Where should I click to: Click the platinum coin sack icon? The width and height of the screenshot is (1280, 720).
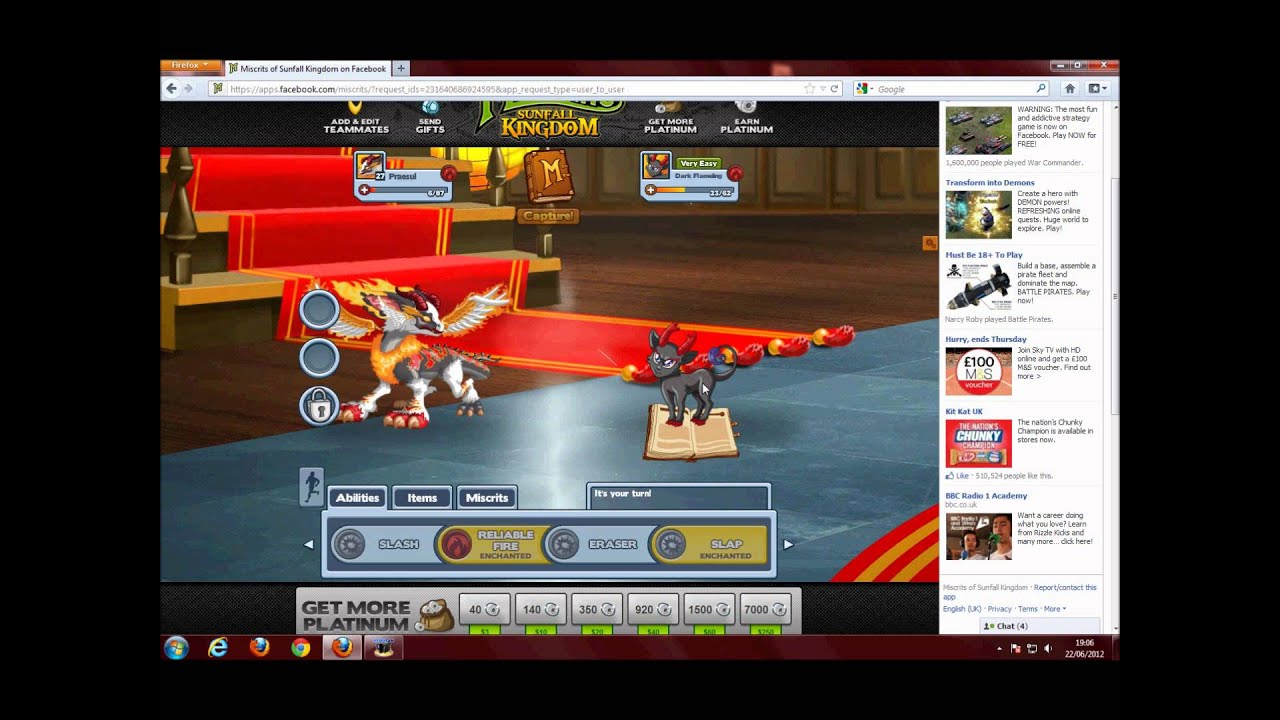pos(435,615)
